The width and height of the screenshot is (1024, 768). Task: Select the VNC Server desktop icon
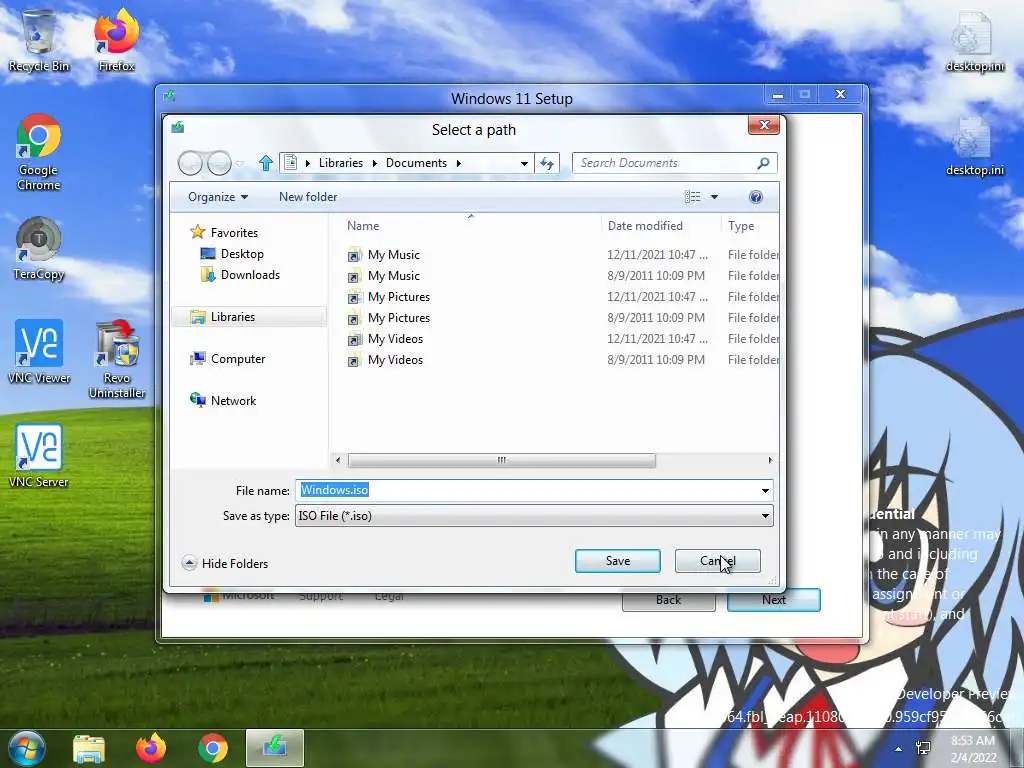39,456
